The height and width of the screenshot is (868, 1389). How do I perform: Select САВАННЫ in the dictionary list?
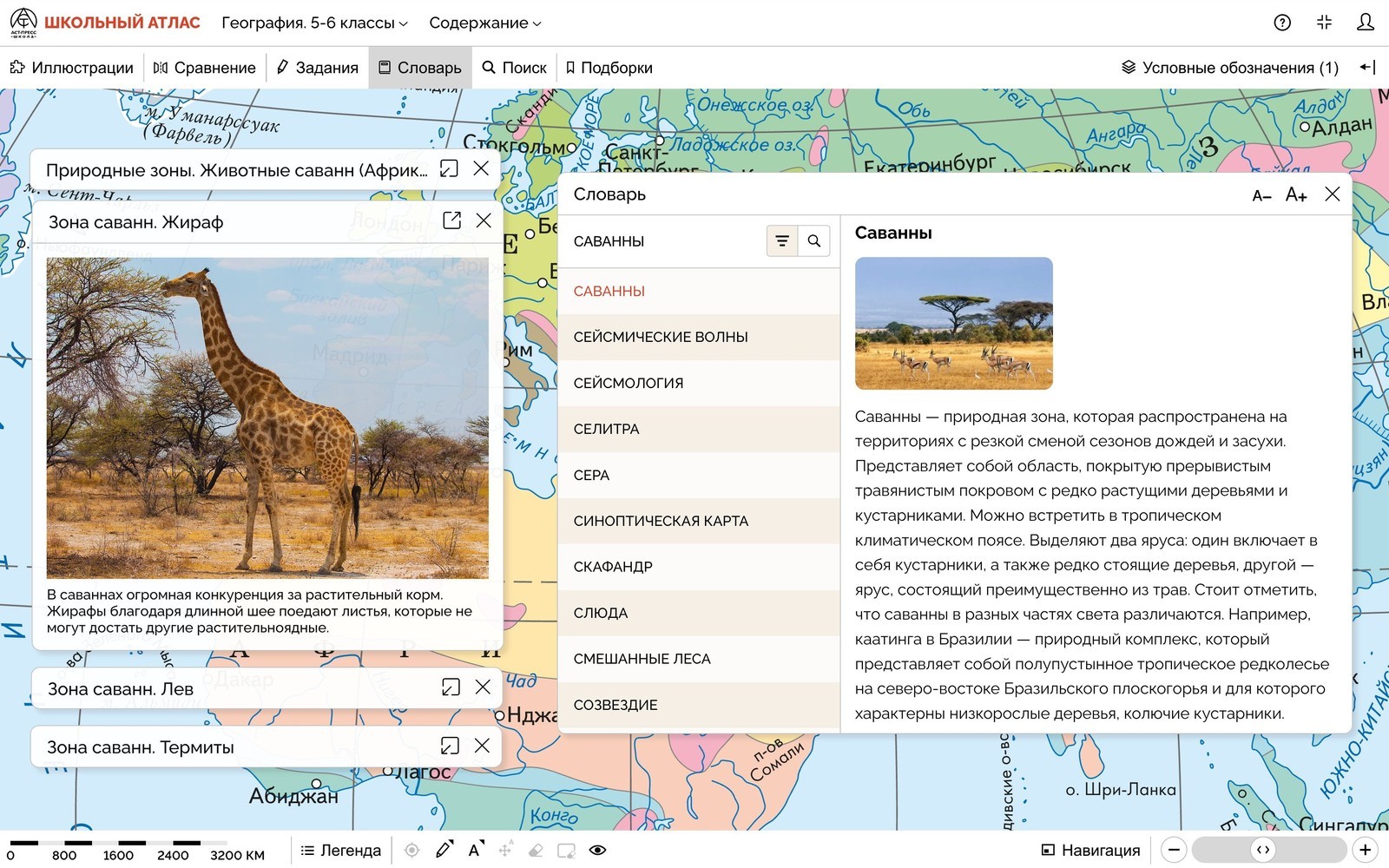(699, 292)
